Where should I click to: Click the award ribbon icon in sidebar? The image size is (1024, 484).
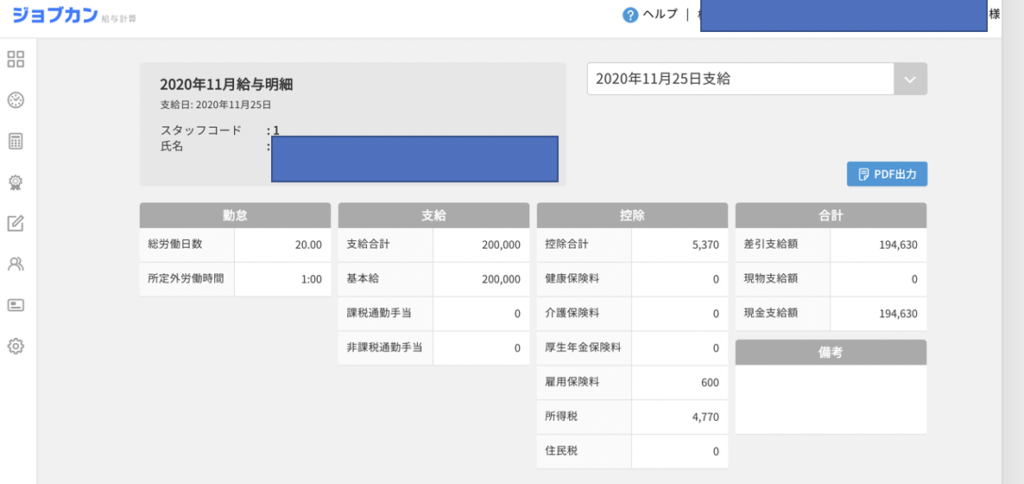(x=16, y=182)
